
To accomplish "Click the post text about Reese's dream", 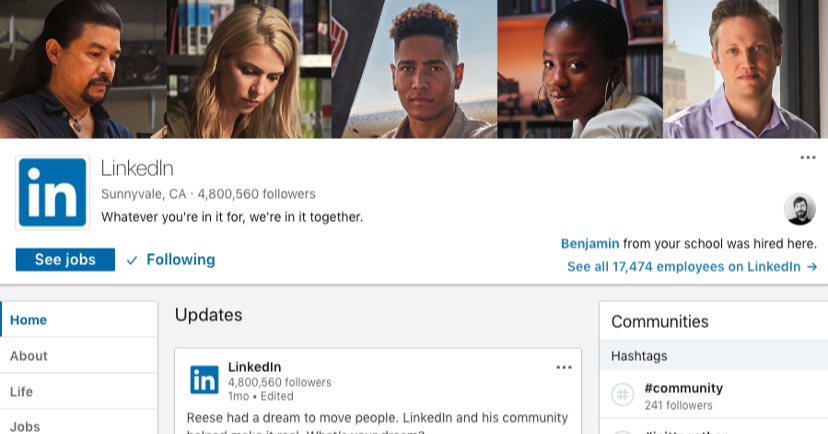I will click(378, 422).
